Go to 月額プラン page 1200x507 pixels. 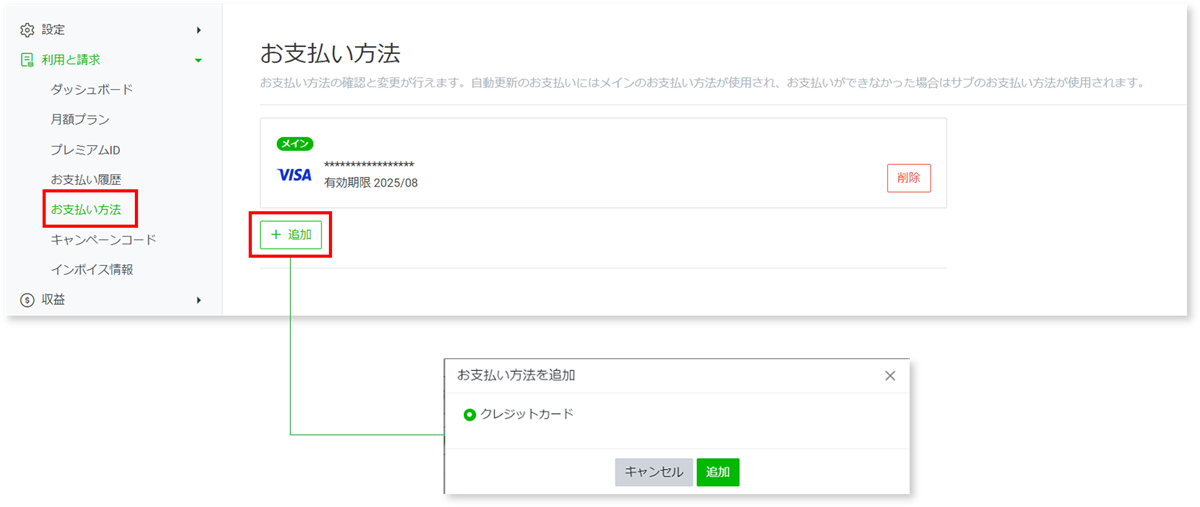pyautogui.click(x=80, y=120)
